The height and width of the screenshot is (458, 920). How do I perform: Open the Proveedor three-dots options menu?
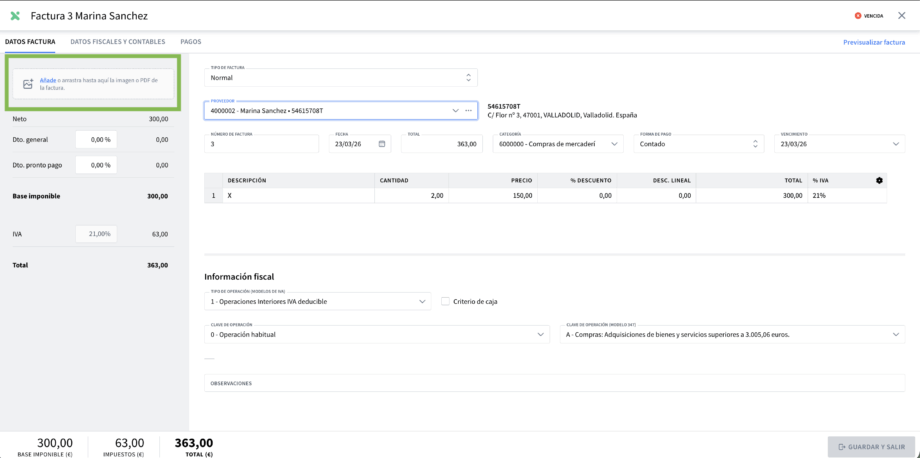click(x=468, y=110)
